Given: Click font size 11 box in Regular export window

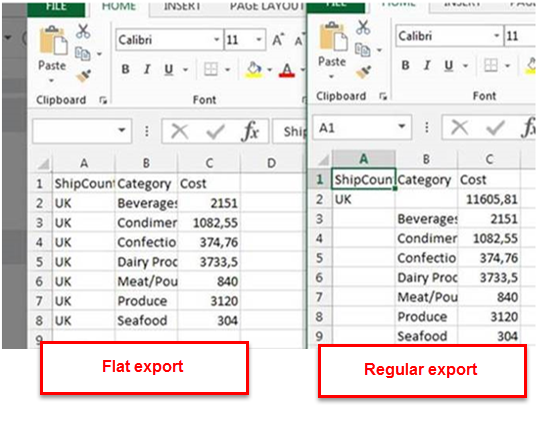Looking at the screenshot, I should pyautogui.click(x=520, y=36).
